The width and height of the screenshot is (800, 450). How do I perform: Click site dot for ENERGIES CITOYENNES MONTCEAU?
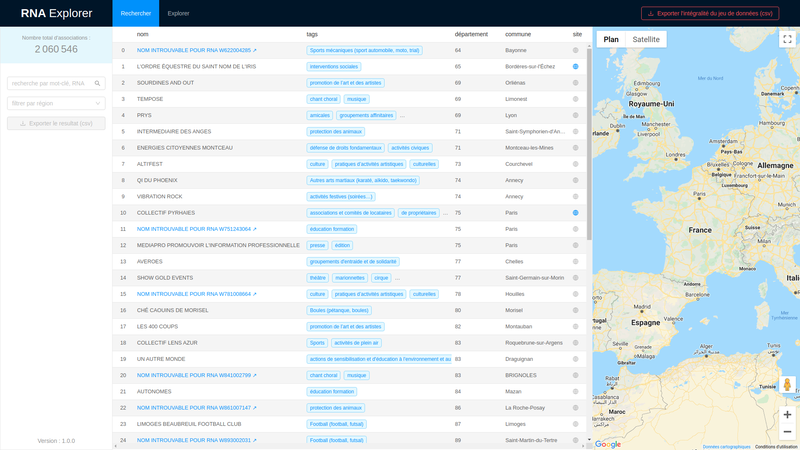[576, 147]
